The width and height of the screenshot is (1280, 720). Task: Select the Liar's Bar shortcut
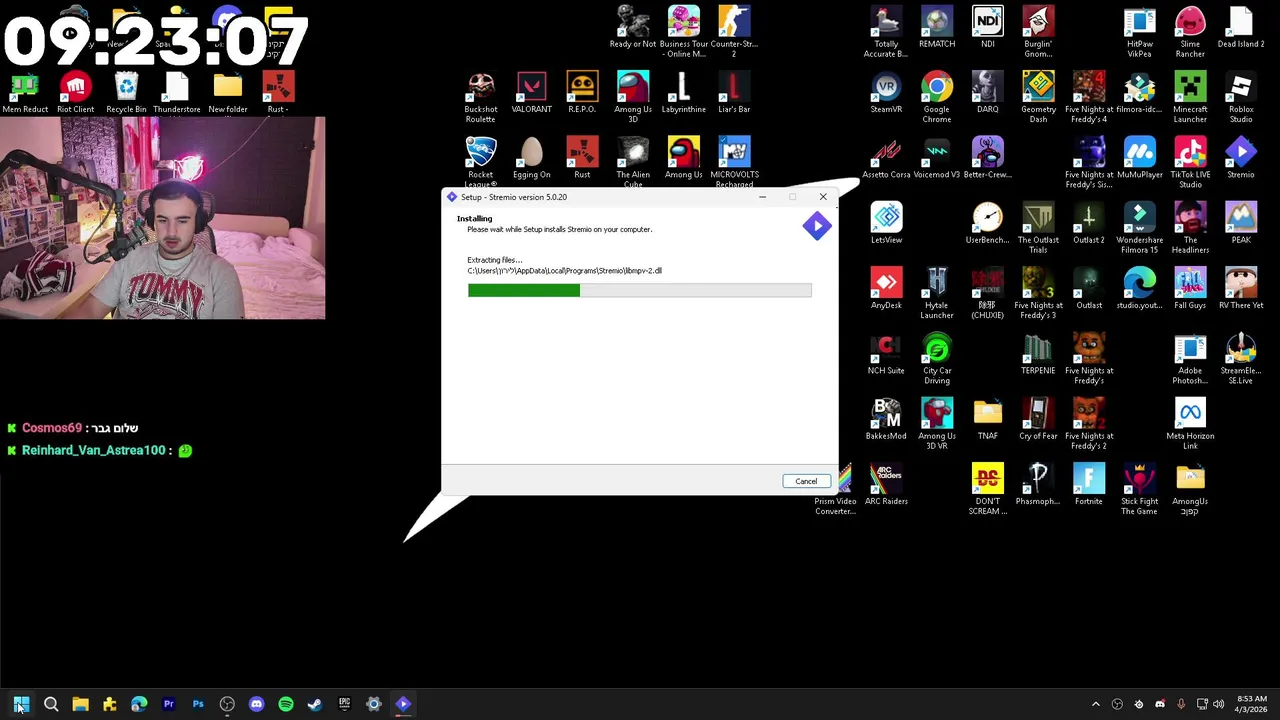[x=734, y=93]
